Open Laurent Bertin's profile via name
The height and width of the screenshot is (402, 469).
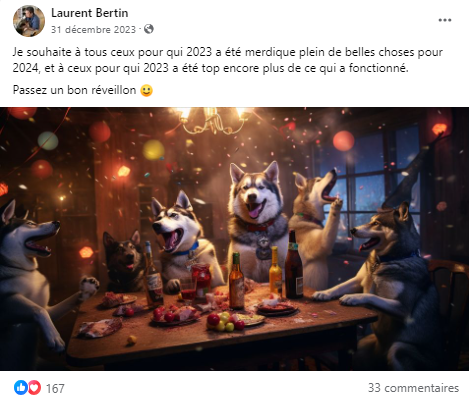[x=89, y=13]
